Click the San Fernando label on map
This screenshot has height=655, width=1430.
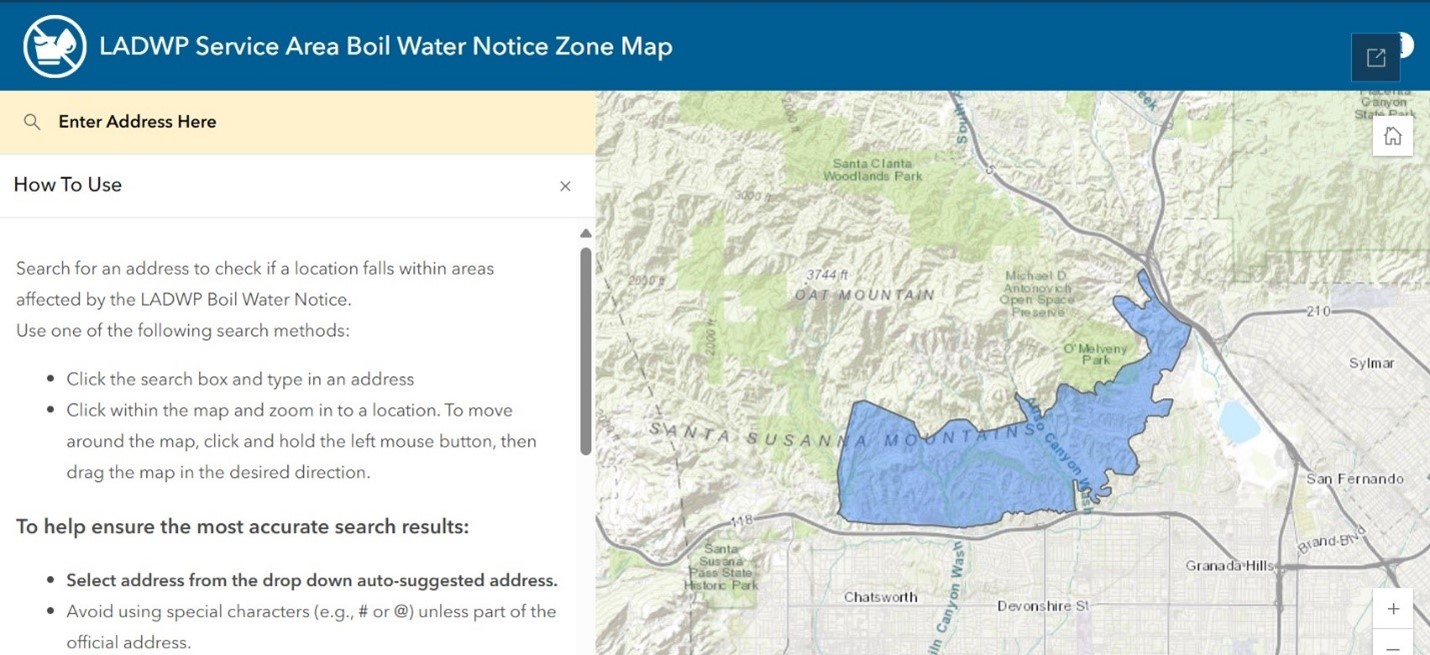1355,479
